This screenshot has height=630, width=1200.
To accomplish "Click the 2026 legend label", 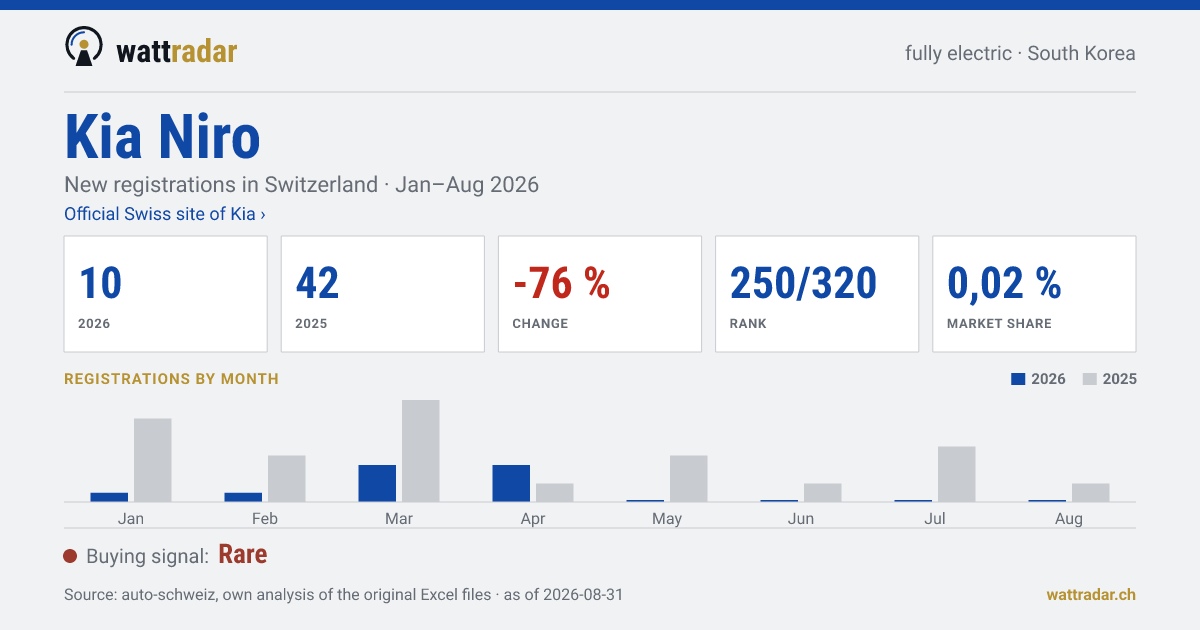I will [1048, 379].
